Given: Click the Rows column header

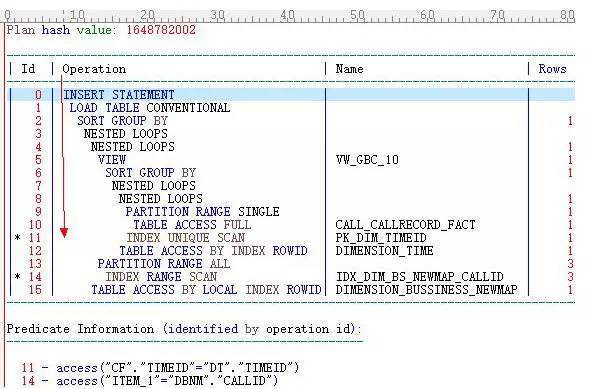Looking at the screenshot, I should 552,69.
